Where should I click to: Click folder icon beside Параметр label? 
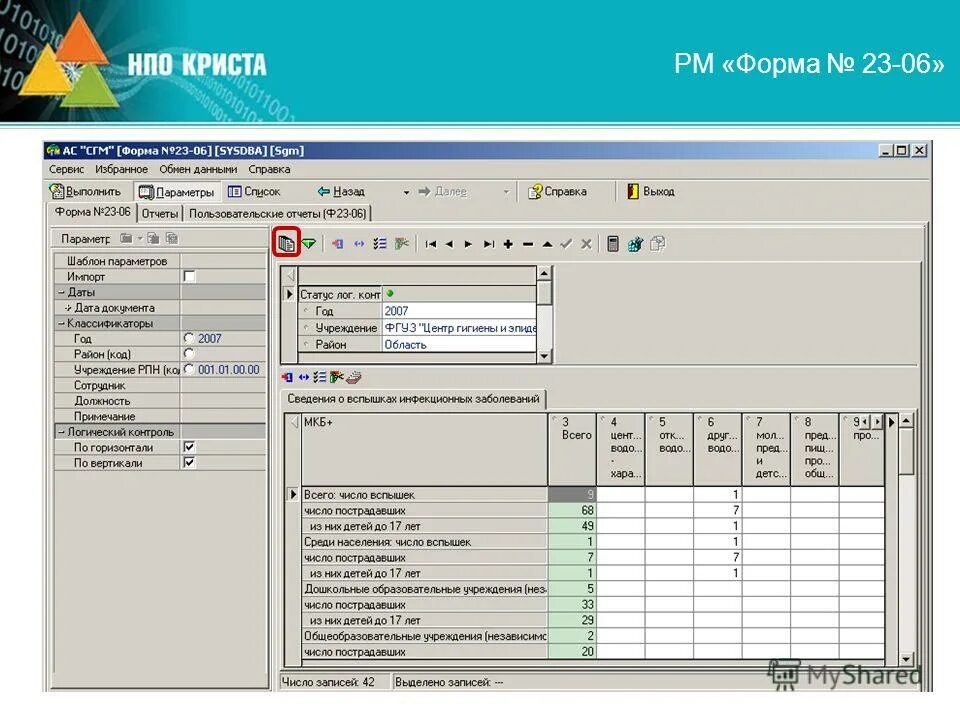(126, 238)
